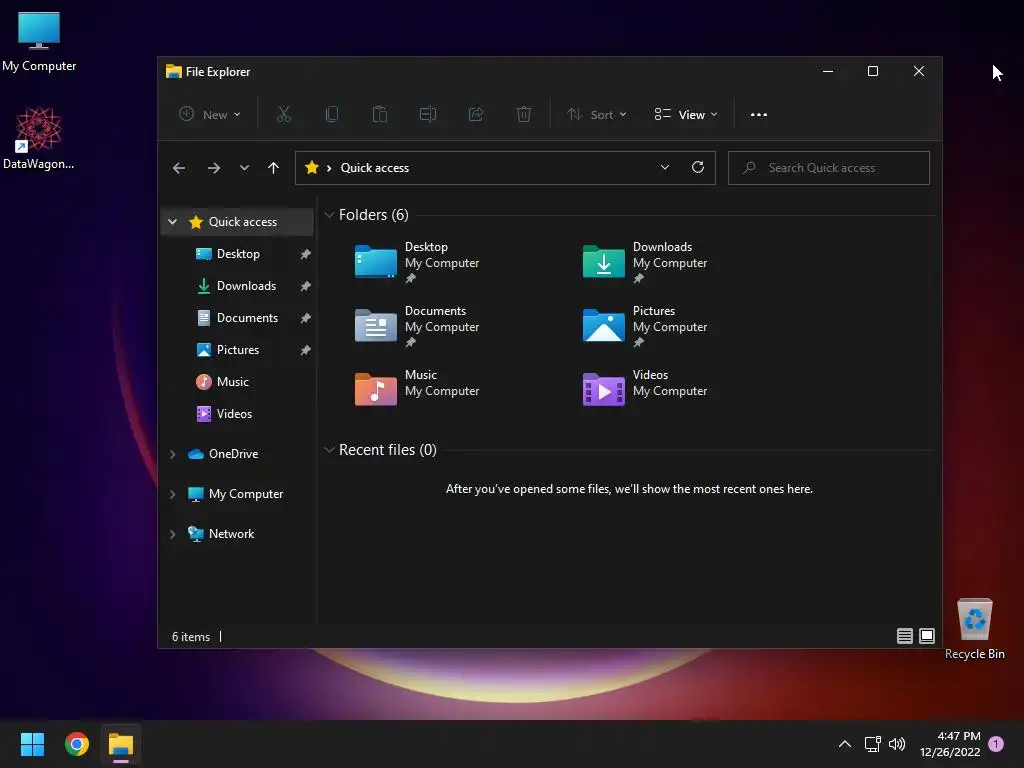Open the Downloads folder tile

(x=646, y=263)
